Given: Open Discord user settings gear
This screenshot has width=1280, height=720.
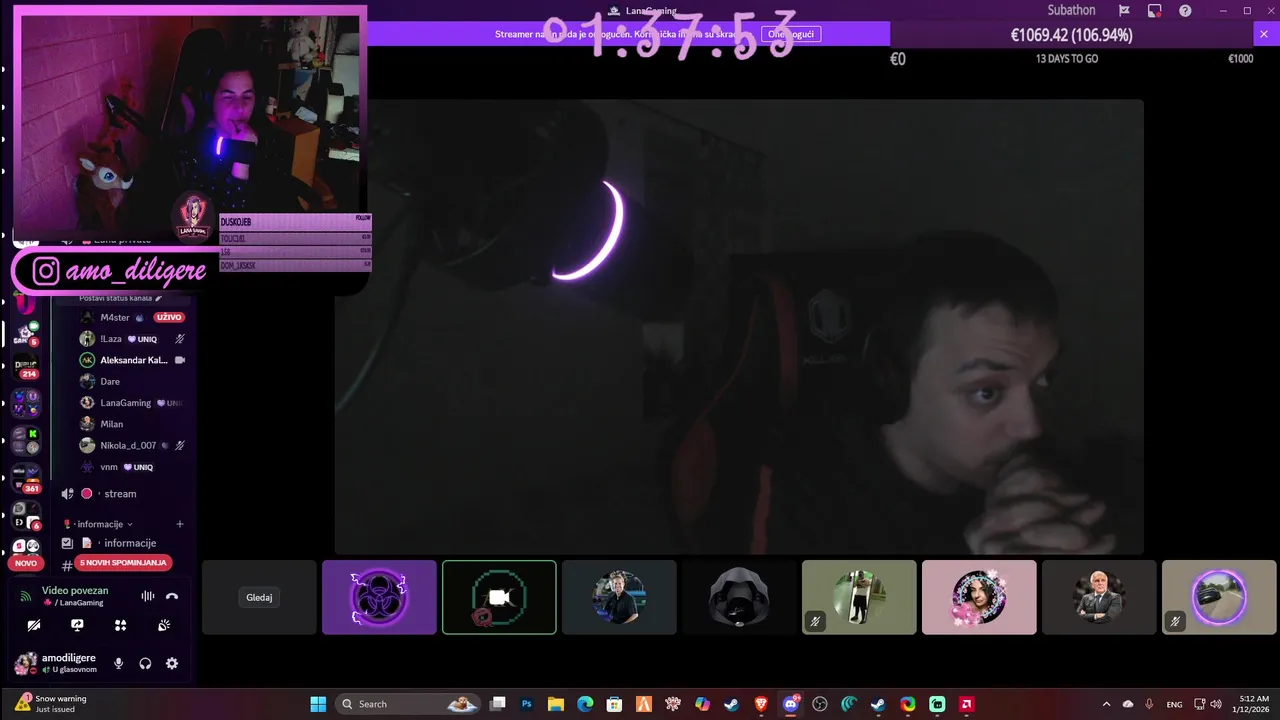Looking at the screenshot, I should (x=172, y=663).
